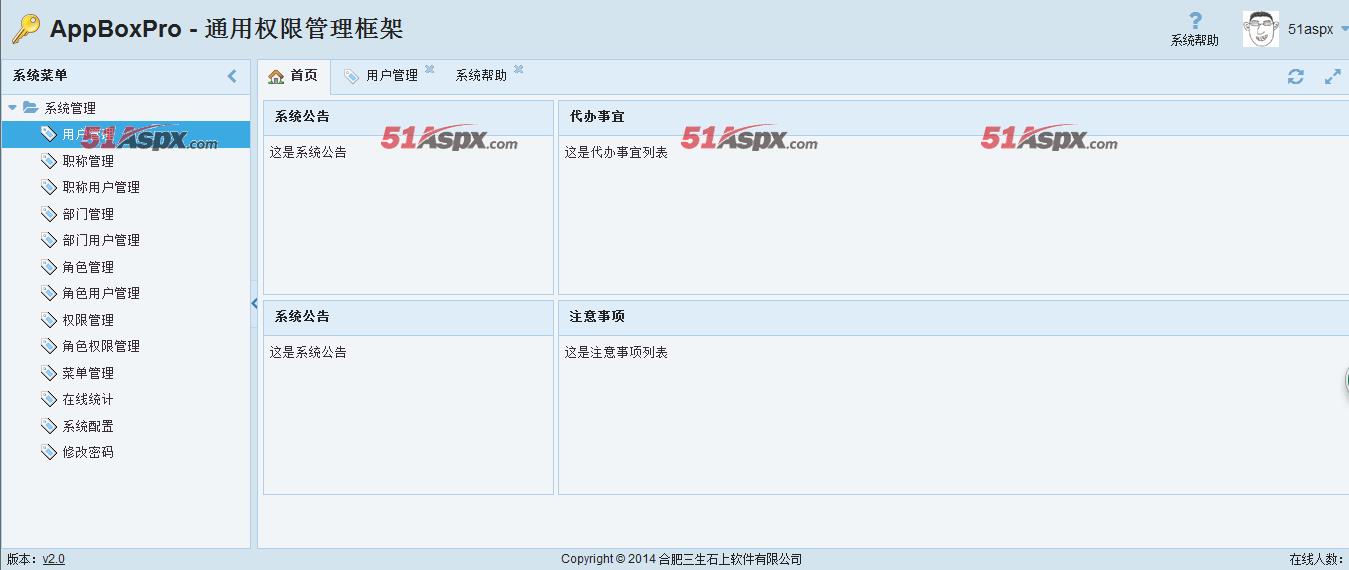Click the tag icon beside 角色用户管理
The height and width of the screenshot is (570, 1349).
pyautogui.click(x=49, y=293)
